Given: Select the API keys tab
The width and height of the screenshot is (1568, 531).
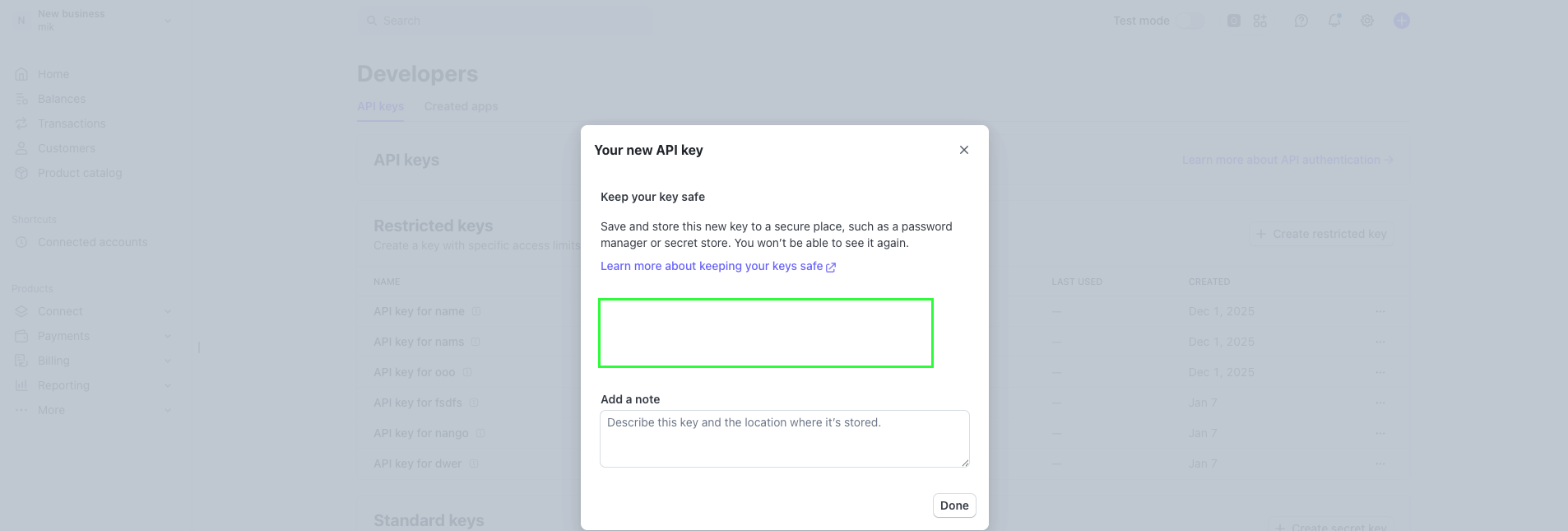Looking at the screenshot, I should pyautogui.click(x=380, y=106).
